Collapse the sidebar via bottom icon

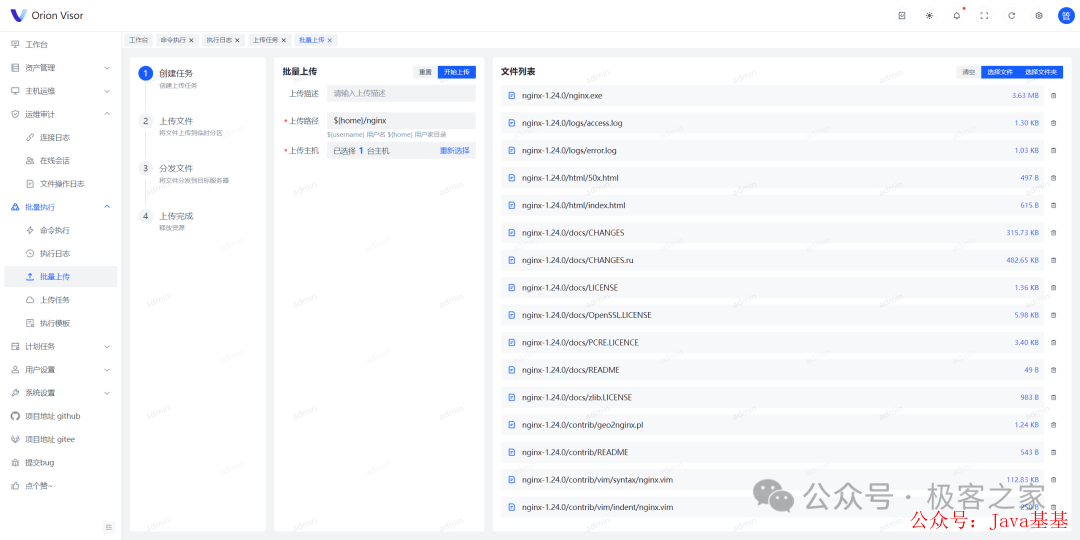[x=109, y=527]
